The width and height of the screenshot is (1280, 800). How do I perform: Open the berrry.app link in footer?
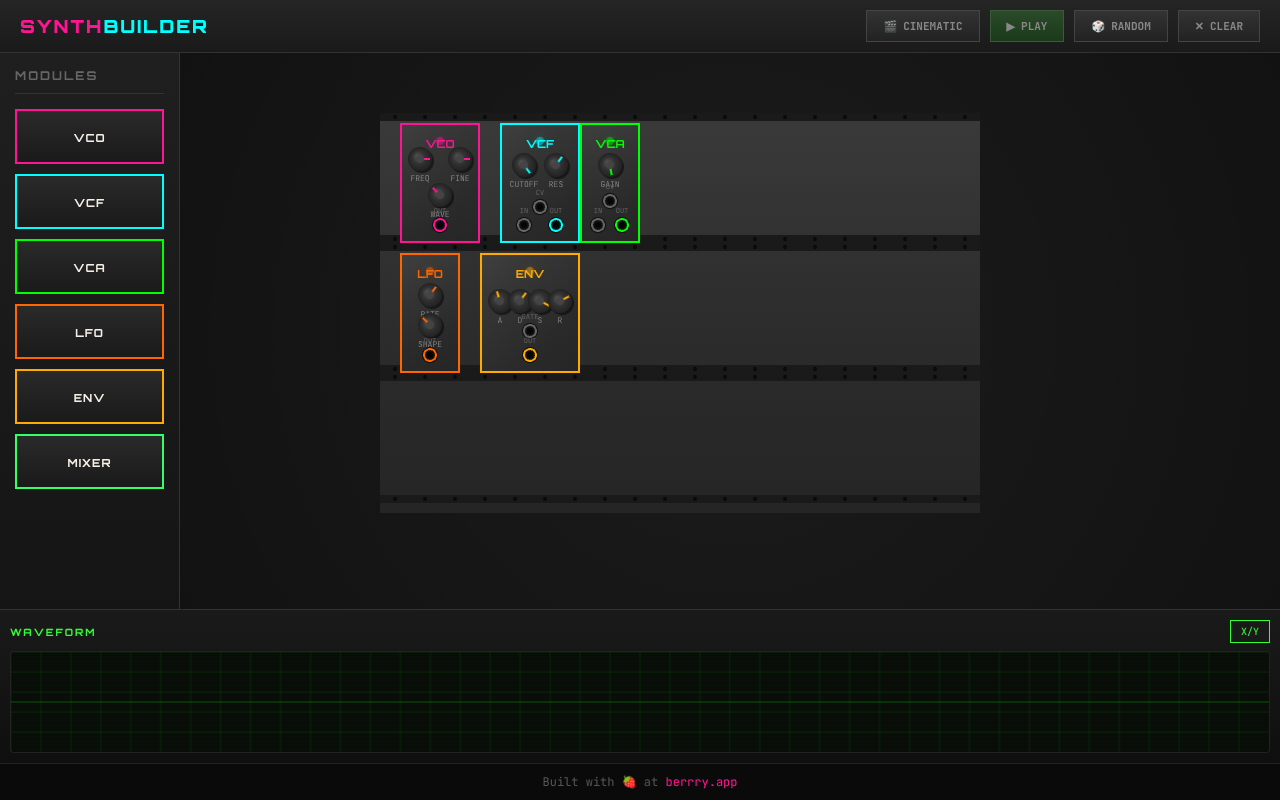(701, 781)
